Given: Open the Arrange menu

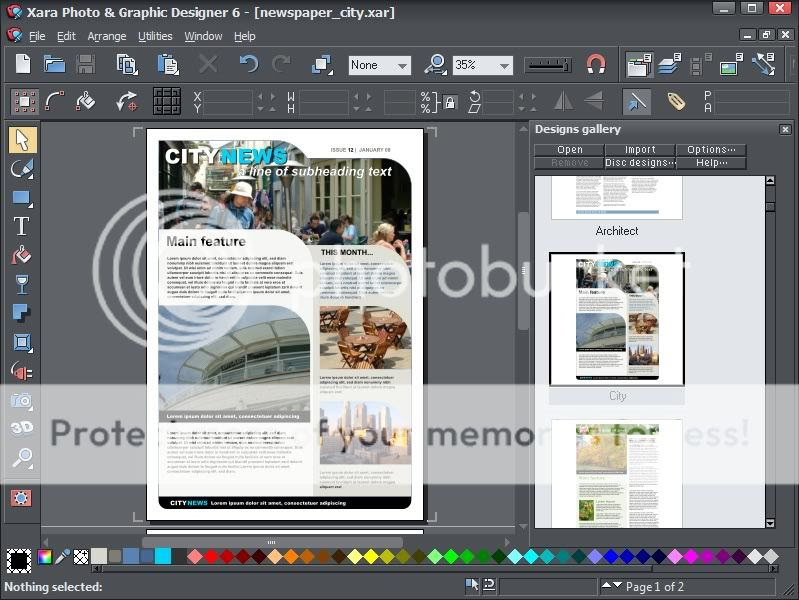Looking at the screenshot, I should point(107,36).
